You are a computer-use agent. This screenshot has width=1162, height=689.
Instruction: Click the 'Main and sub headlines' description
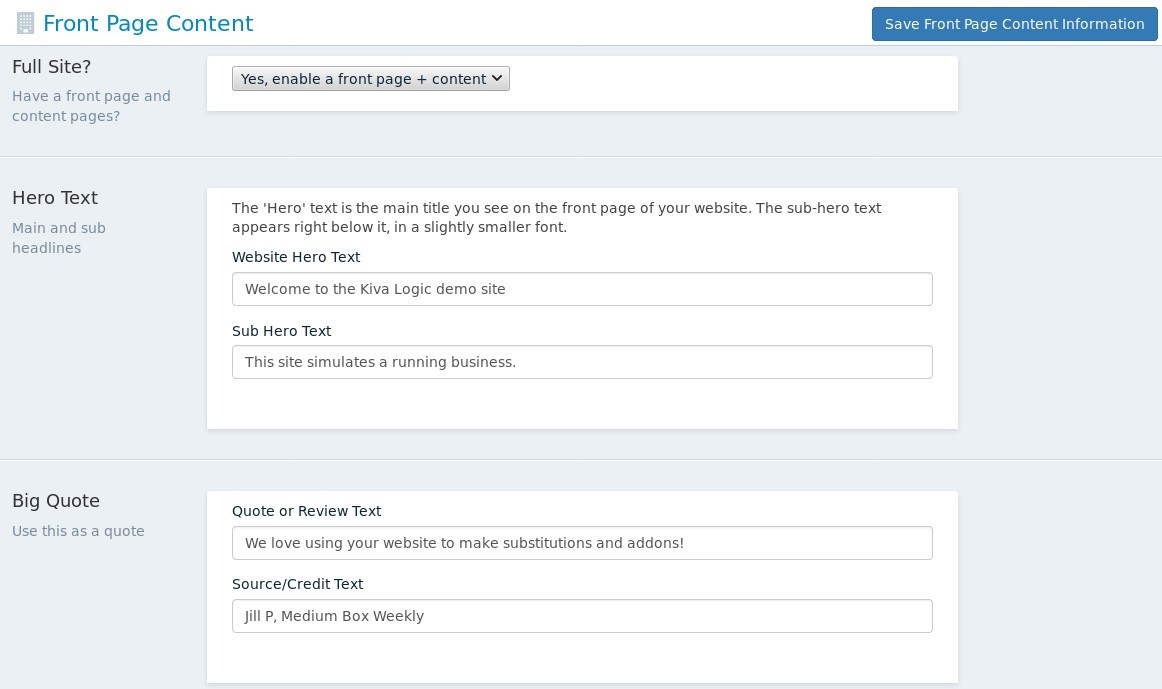(59, 238)
